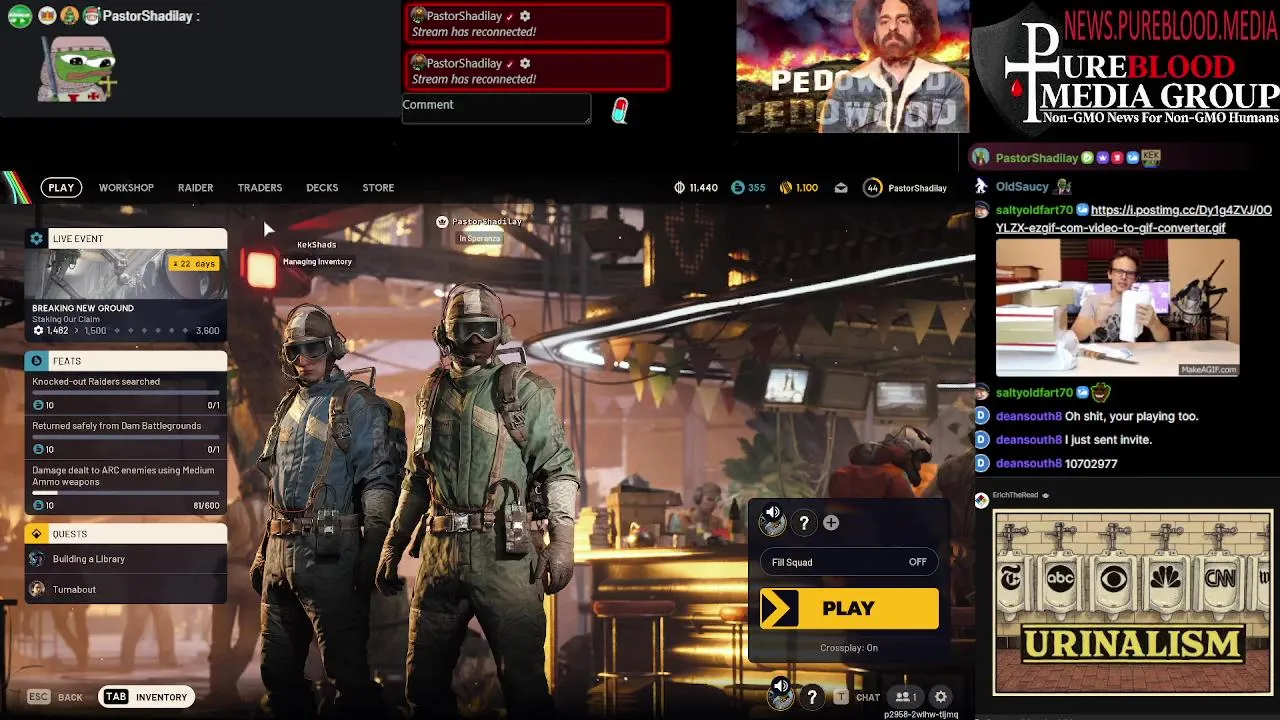Open the friends list icon showing 1
The image size is (1280, 720).
pyautogui.click(x=906, y=697)
